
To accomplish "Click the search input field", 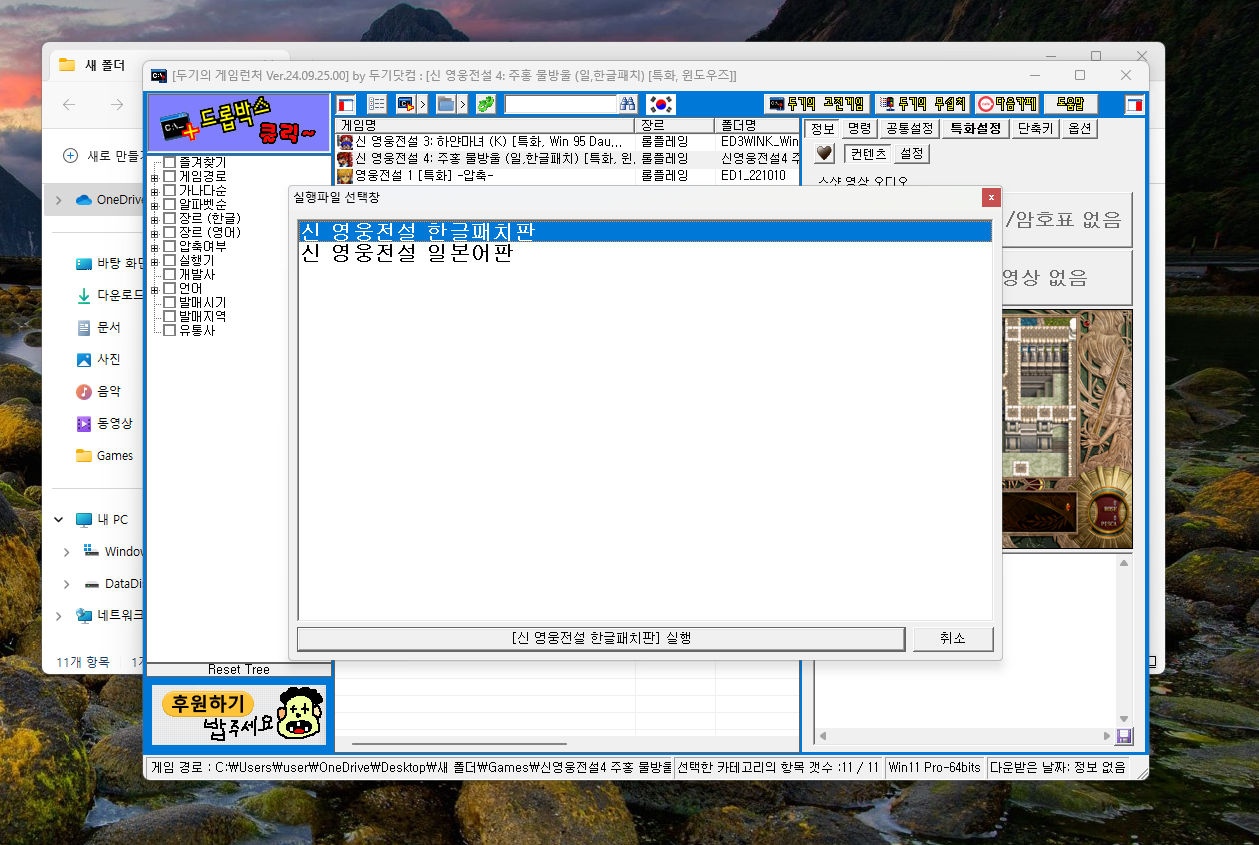I will pyautogui.click(x=561, y=104).
